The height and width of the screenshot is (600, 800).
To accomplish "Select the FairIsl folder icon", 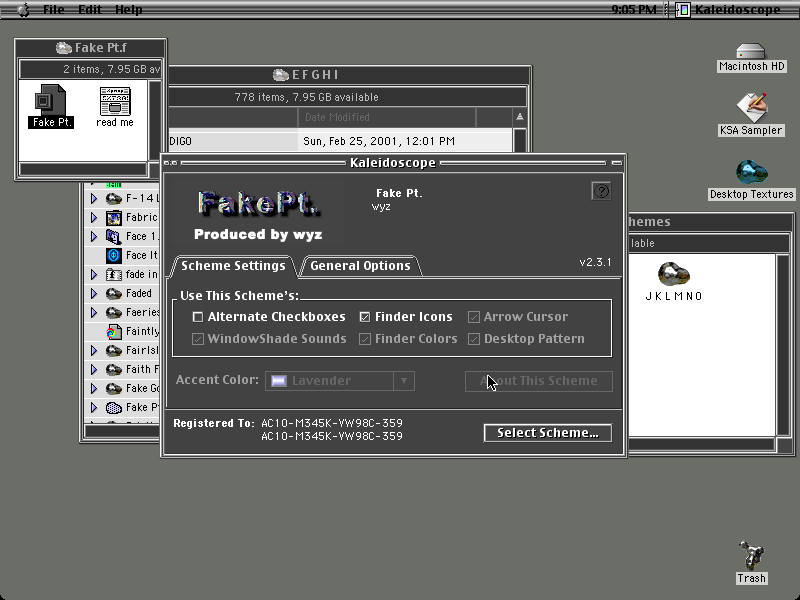I will click(113, 351).
